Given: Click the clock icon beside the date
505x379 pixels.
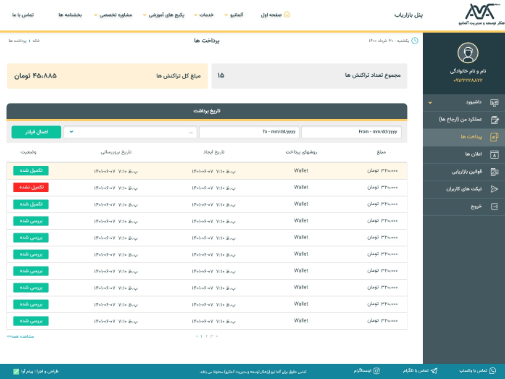Looking at the screenshot, I should pos(415,41).
